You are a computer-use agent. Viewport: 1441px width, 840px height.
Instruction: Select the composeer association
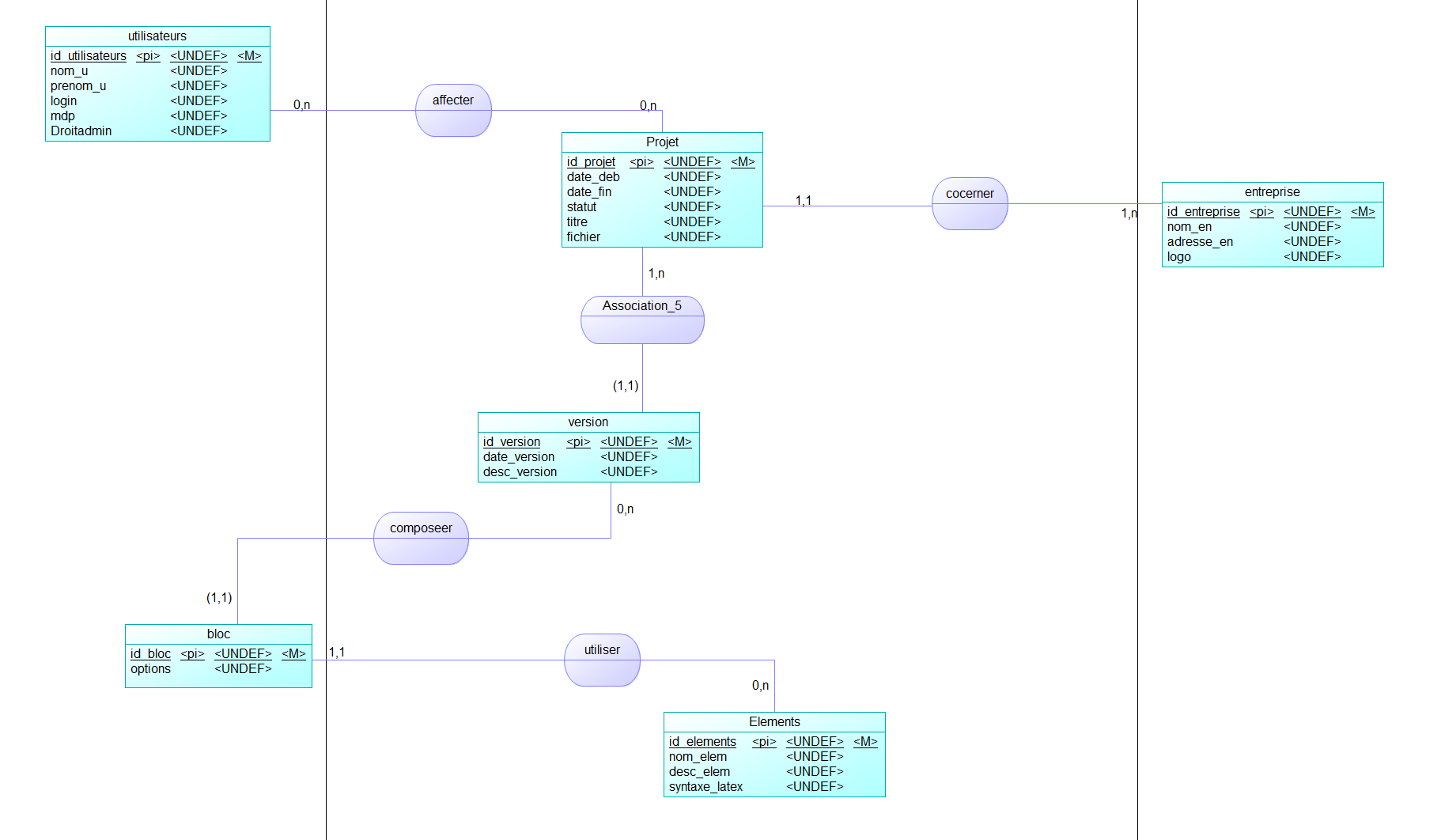(421, 538)
